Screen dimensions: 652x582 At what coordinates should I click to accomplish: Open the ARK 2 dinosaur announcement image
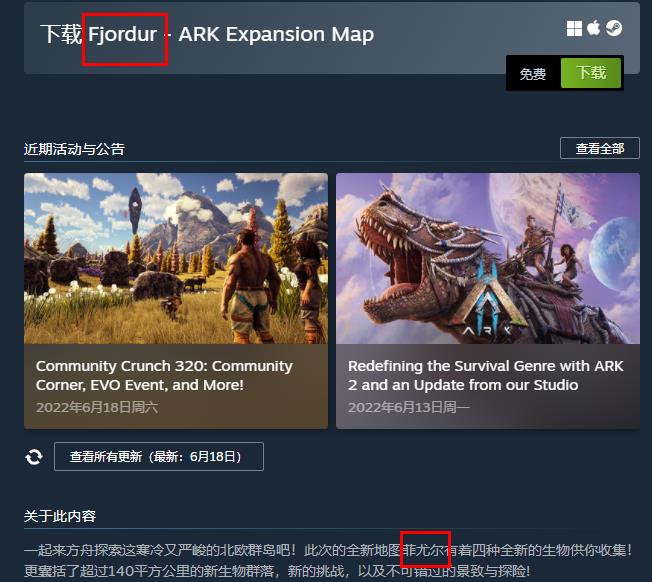pos(488,258)
